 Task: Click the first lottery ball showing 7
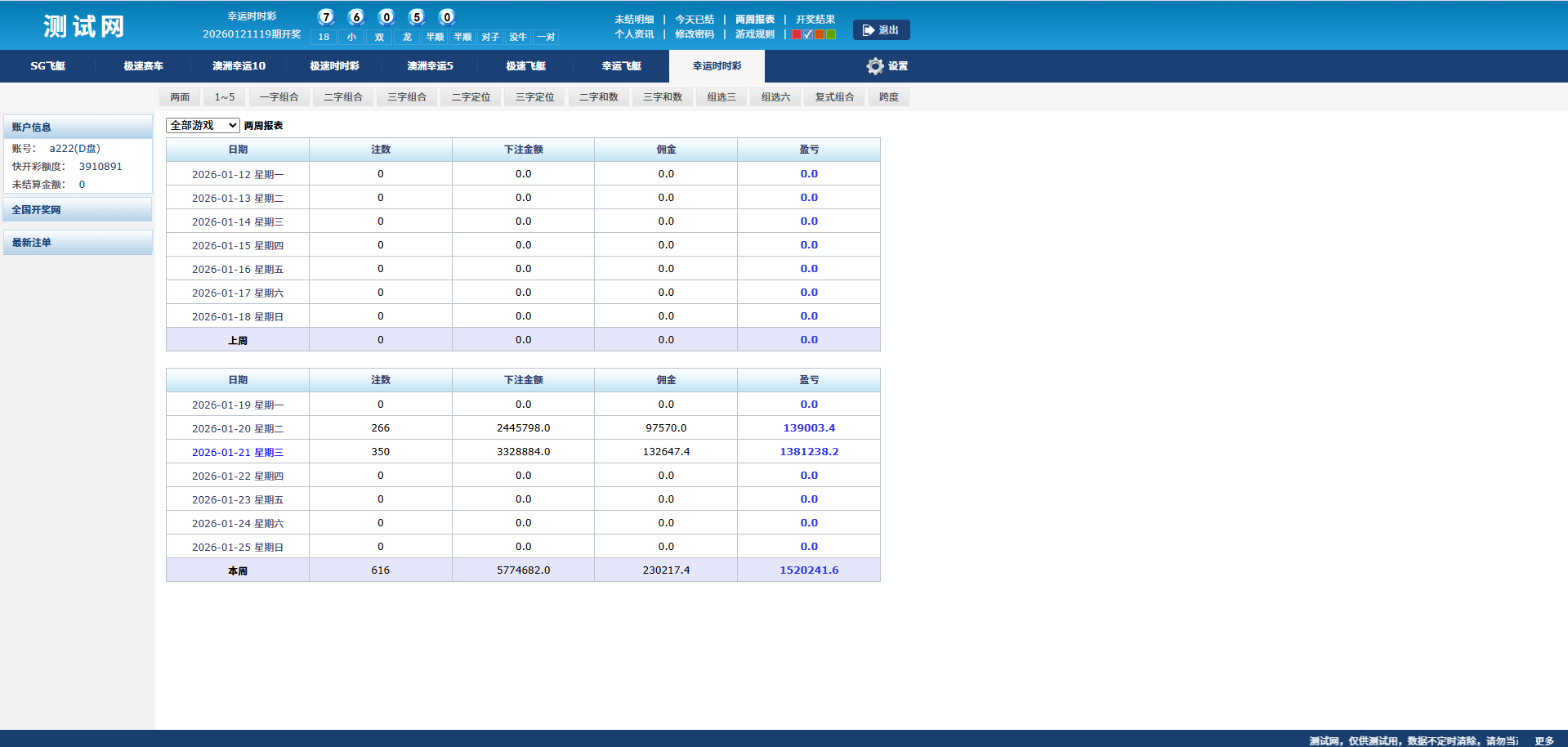click(x=326, y=17)
